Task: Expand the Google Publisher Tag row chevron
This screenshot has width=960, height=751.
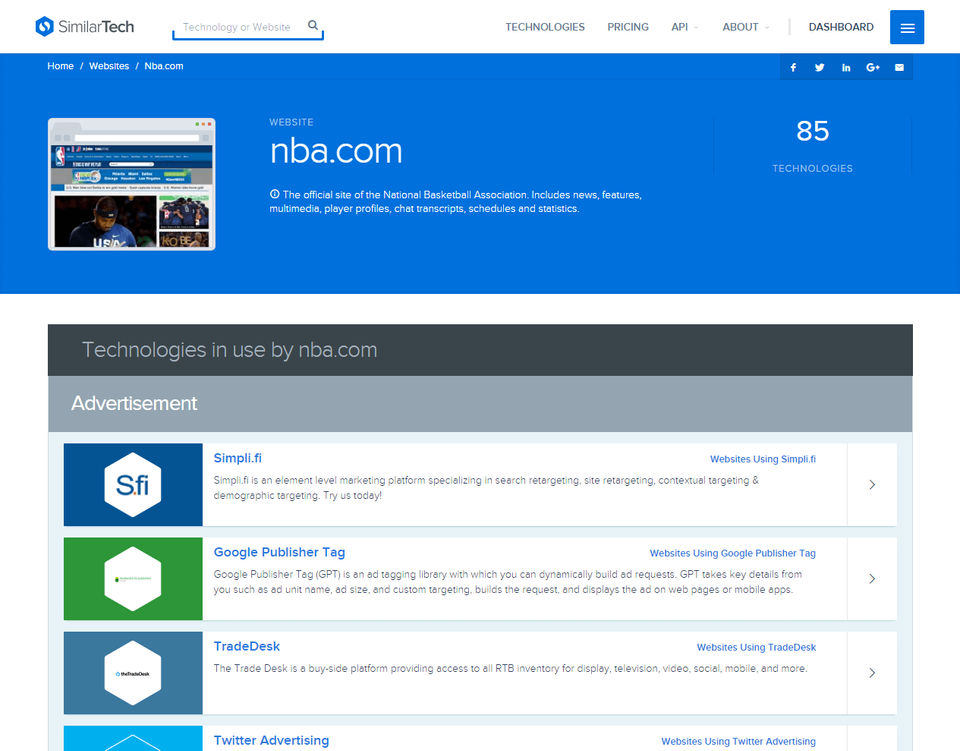Action: coord(872,579)
